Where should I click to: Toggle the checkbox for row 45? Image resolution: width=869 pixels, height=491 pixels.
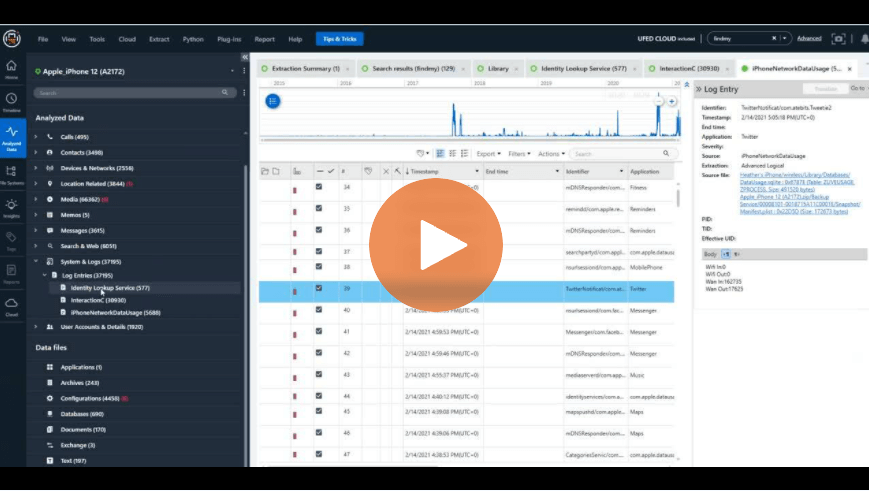click(x=319, y=410)
